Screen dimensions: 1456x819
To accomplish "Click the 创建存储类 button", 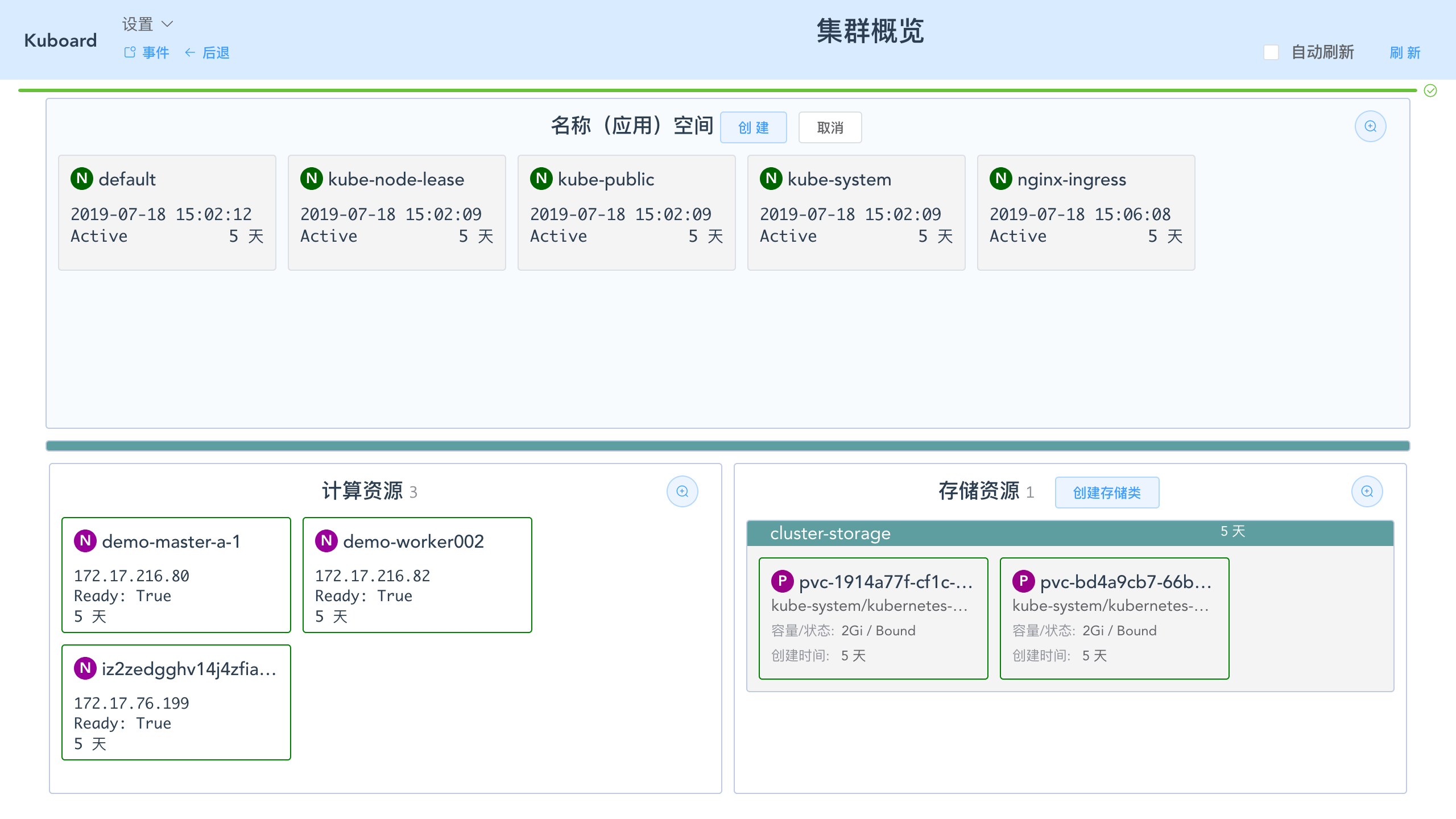I will click(1106, 493).
